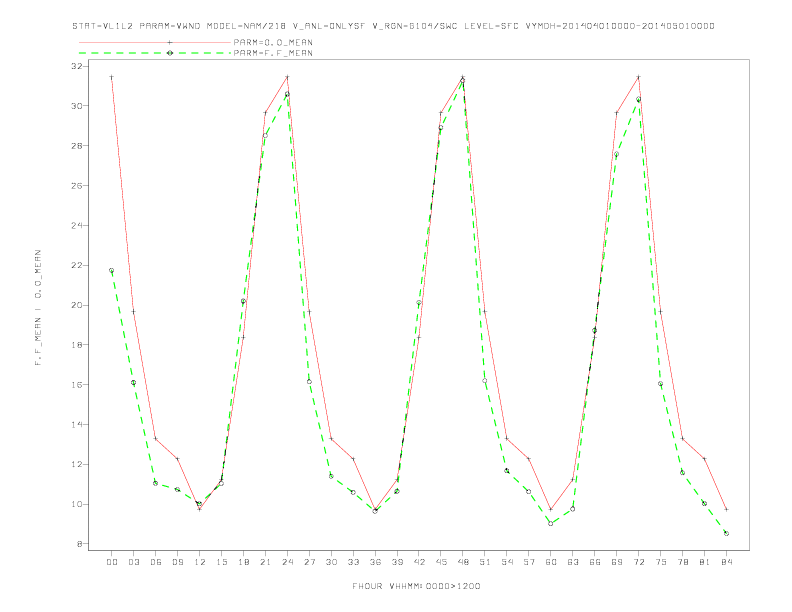
Task: Click the PARM=O.O_MEAN legend label
Action: click(273, 42)
